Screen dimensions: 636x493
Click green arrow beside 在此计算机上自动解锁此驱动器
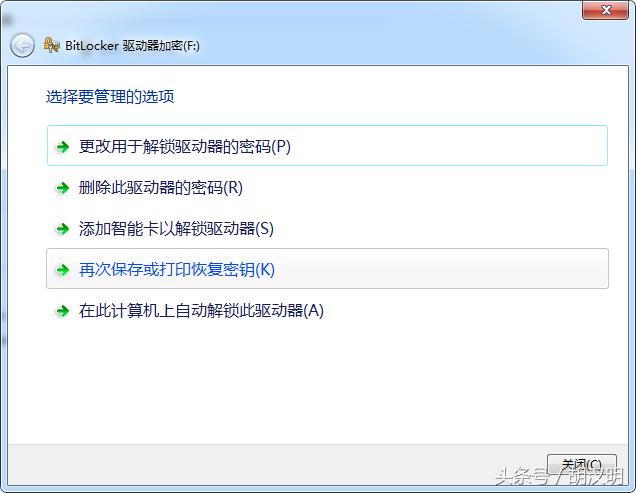click(62, 311)
